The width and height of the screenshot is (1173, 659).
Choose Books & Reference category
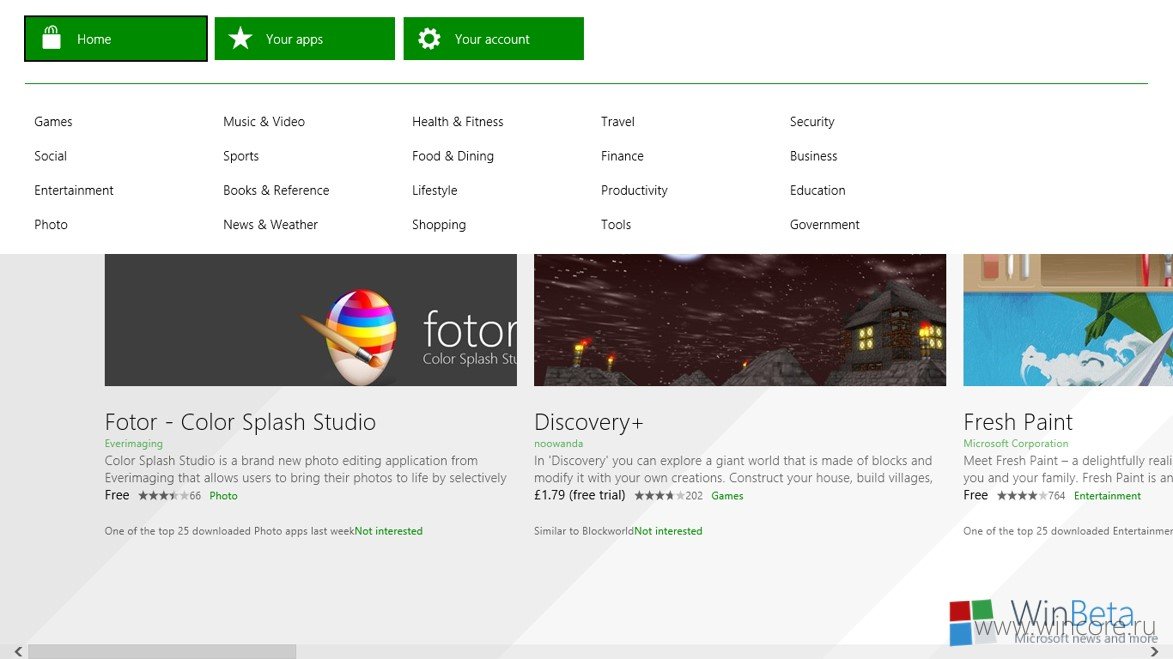pos(275,190)
